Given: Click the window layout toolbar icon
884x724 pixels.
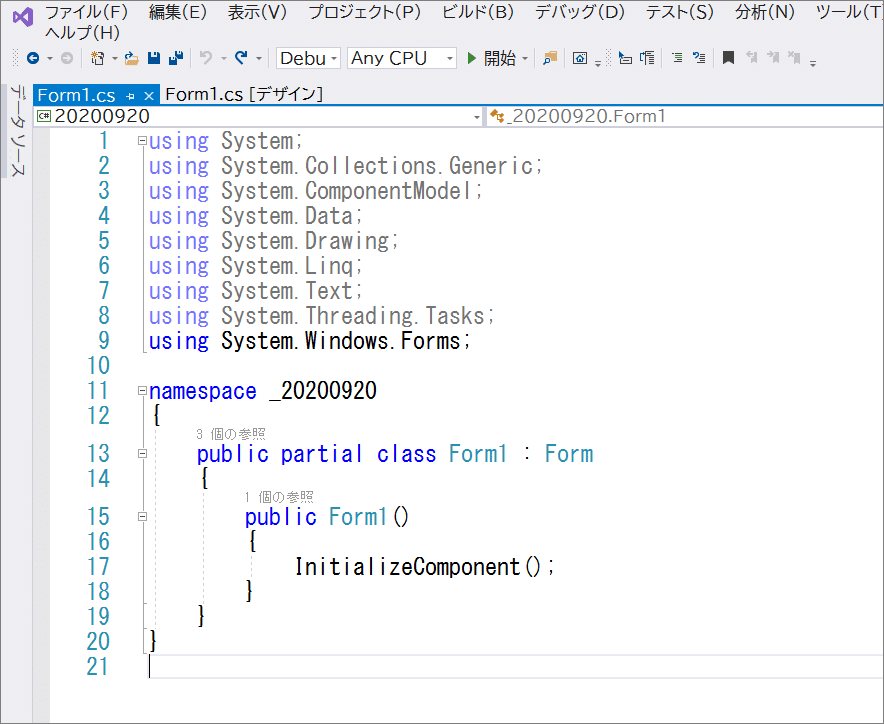Looking at the screenshot, I should [x=580, y=58].
